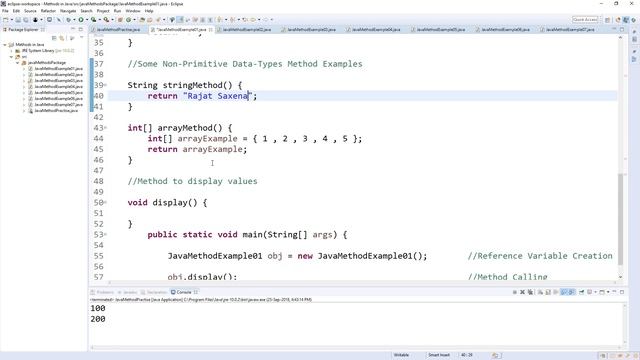
Task: Minimize the editor area
Action: tap(614, 29)
